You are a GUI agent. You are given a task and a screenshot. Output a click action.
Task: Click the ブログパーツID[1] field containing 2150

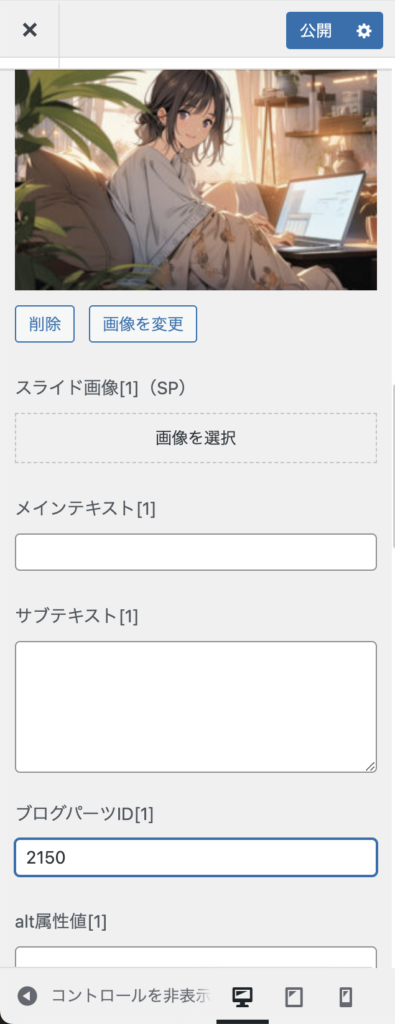pyautogui.click(x=196, y=857)
